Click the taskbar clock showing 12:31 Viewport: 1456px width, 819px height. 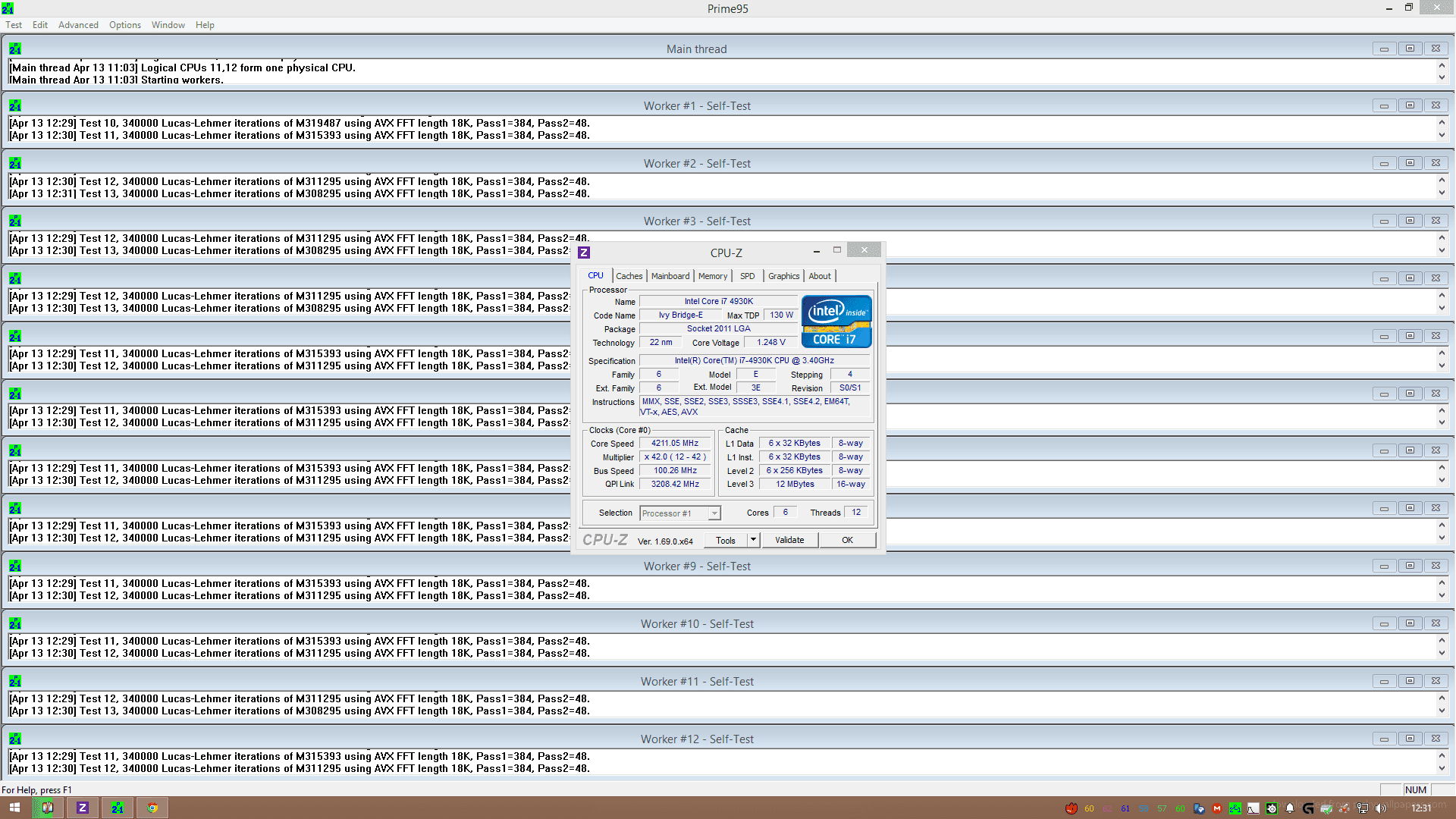[x=1421, y=808]
